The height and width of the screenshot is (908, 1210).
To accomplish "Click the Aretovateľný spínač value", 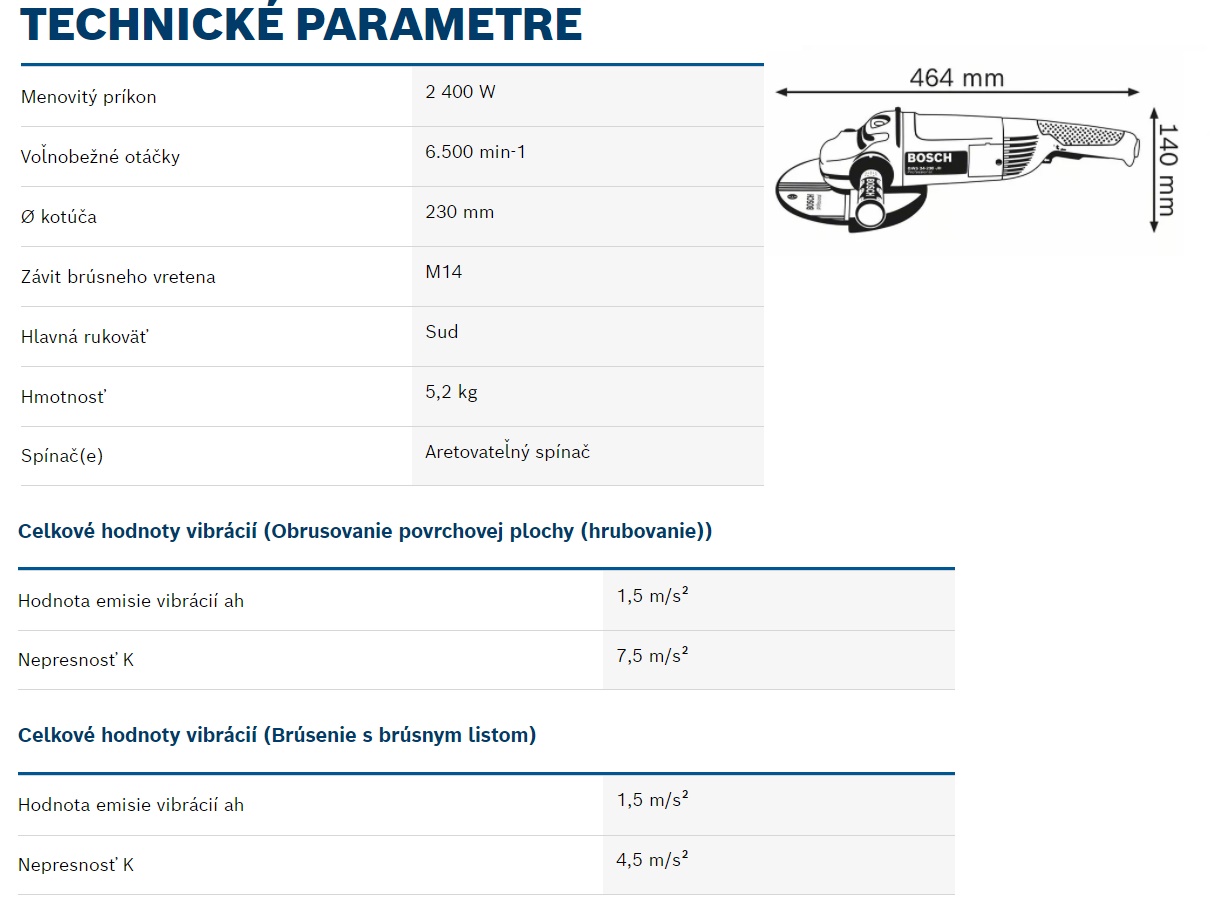I will pos(507,452).
